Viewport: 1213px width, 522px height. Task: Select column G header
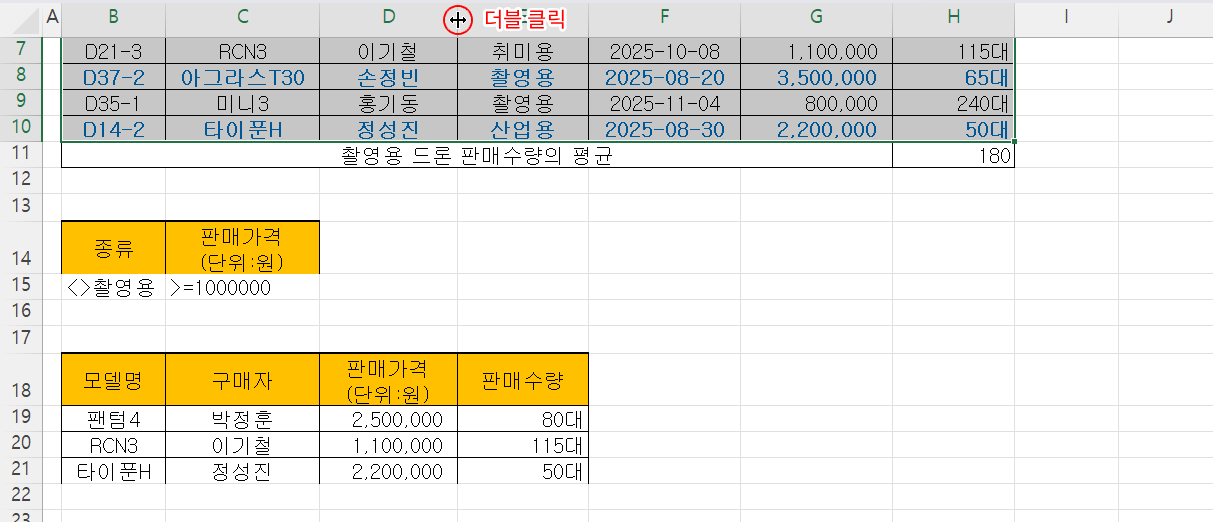pyautogui.click(x=816, y=18)
